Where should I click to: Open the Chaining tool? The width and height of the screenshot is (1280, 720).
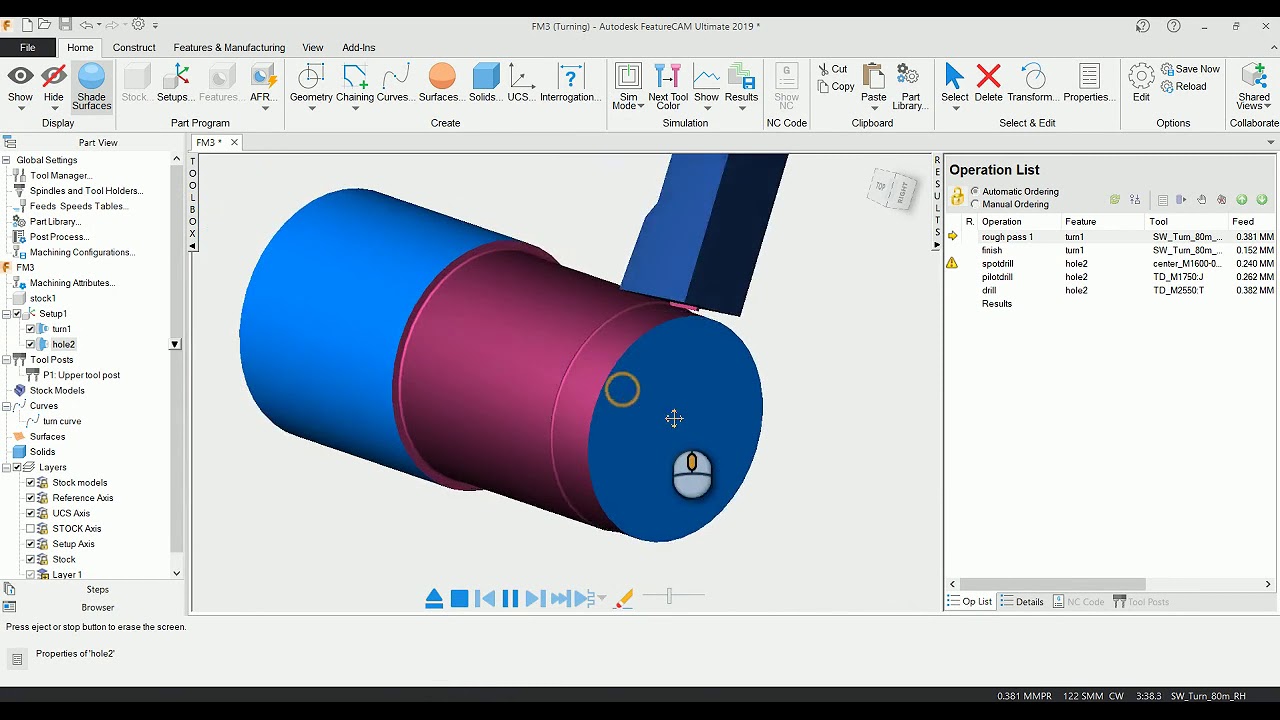point(355,84)
